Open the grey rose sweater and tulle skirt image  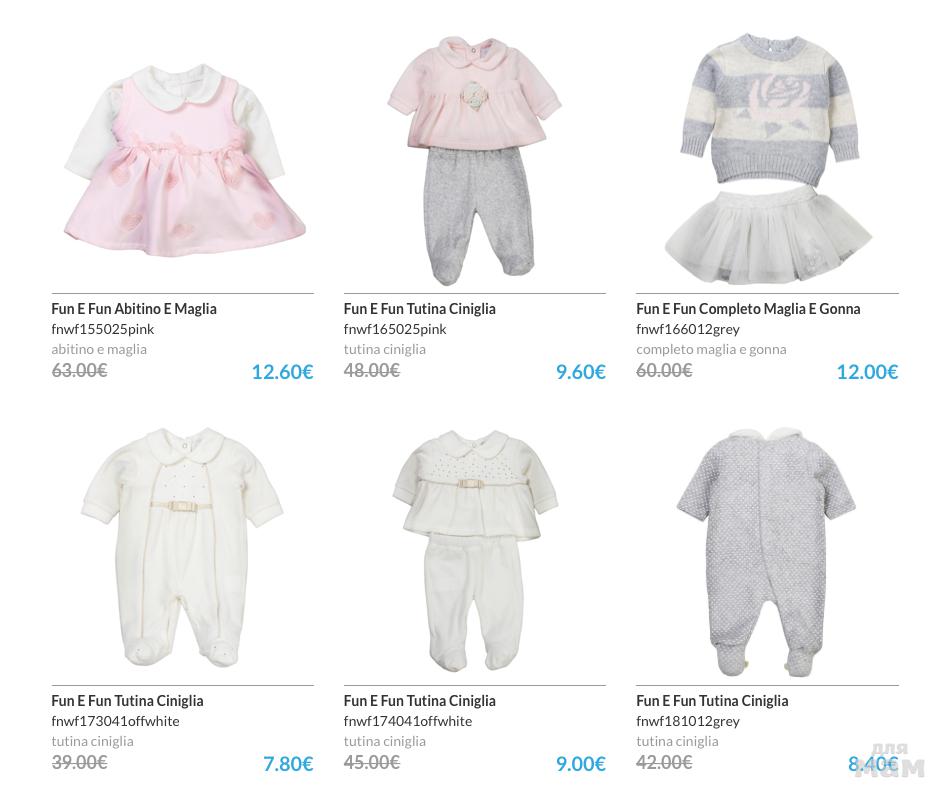tap(768, 159)
